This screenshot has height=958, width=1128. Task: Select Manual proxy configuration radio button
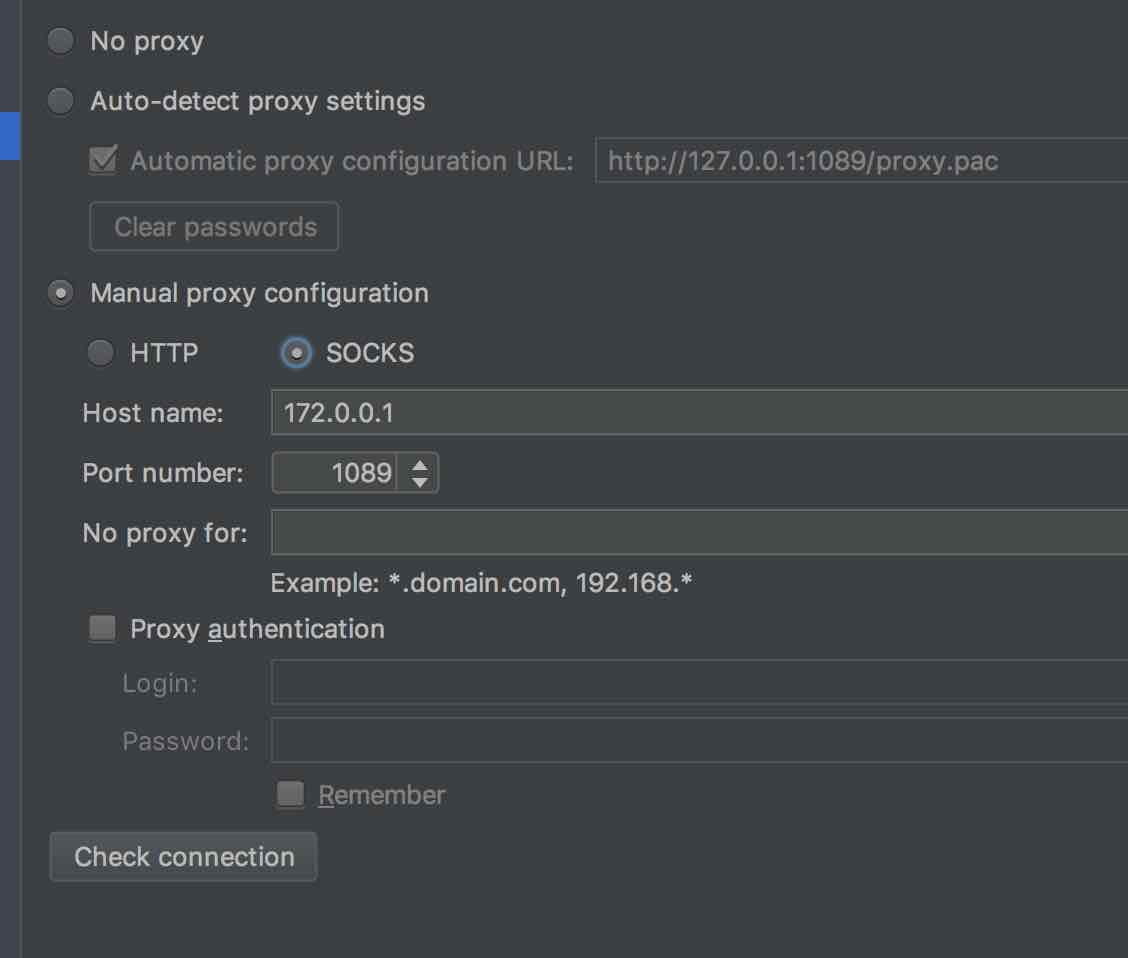[x=60, y=293]
